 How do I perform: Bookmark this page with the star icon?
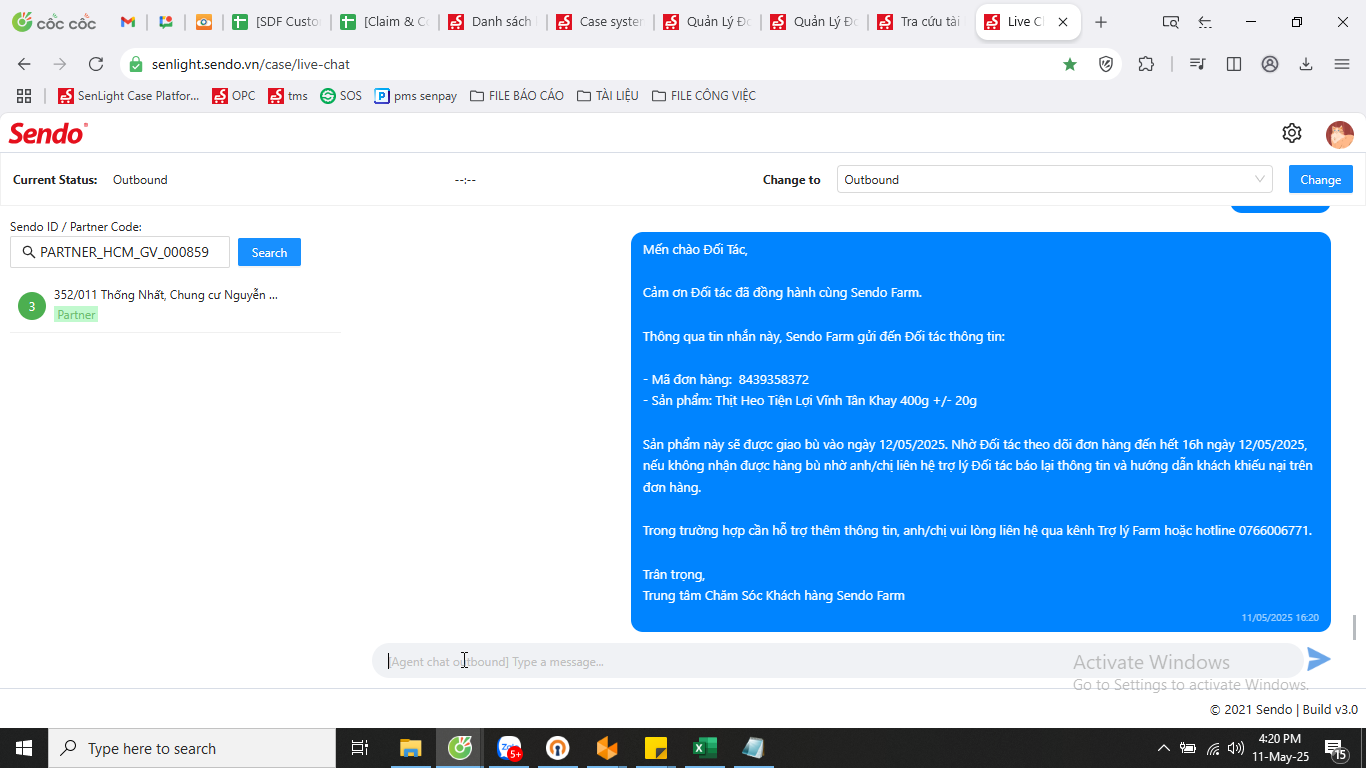click(1070, 64)
